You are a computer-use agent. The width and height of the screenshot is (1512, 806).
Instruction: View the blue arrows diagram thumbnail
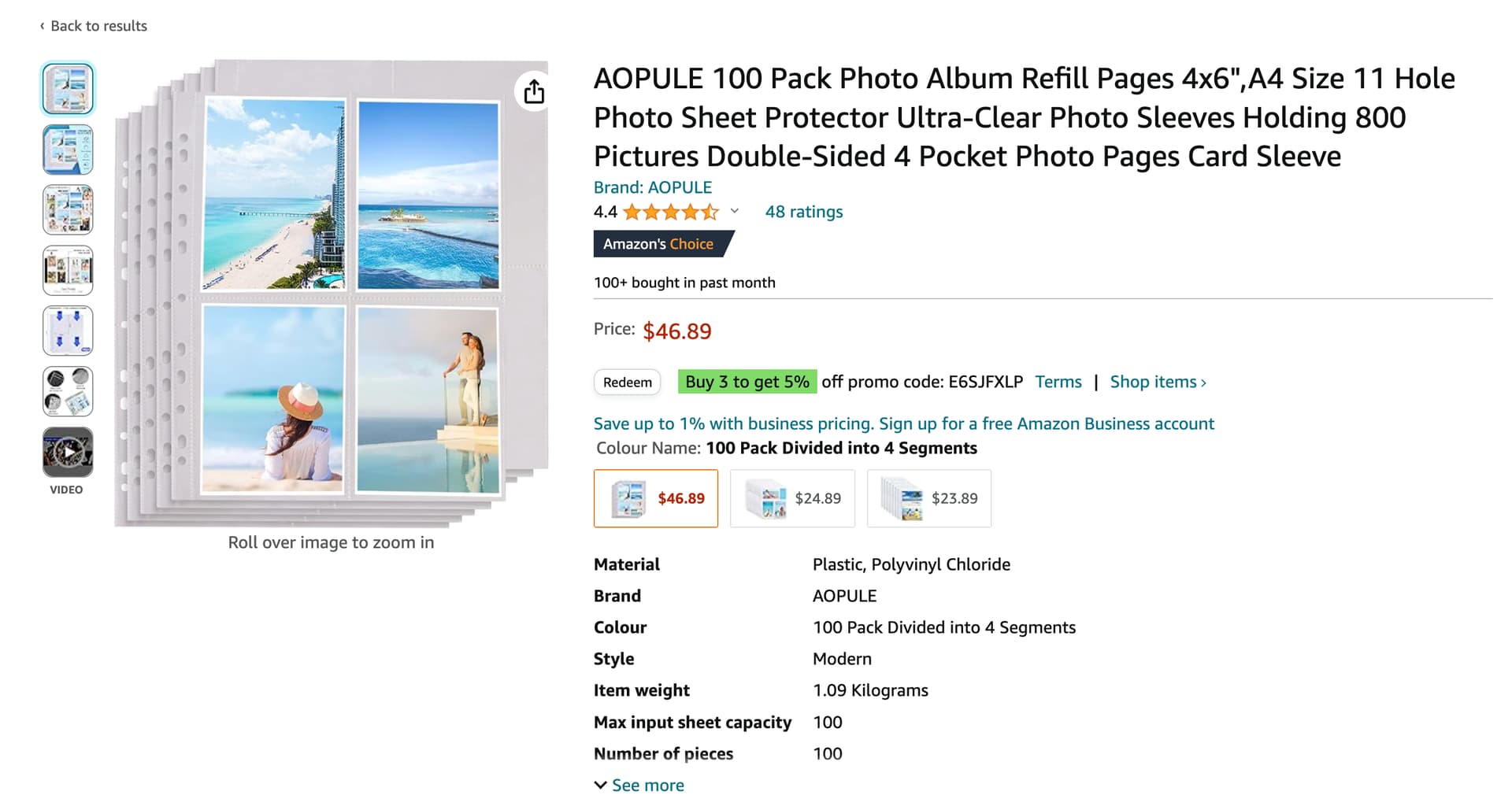tap(68, 331)
